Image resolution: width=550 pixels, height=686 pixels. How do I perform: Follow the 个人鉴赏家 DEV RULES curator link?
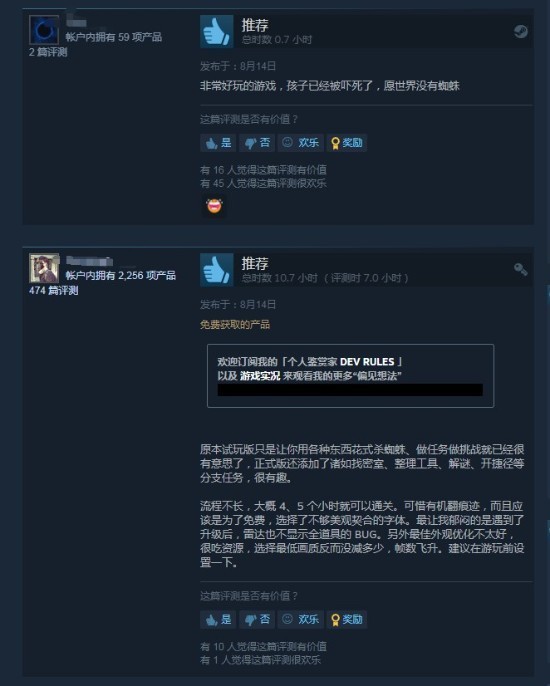coord(341,362)
